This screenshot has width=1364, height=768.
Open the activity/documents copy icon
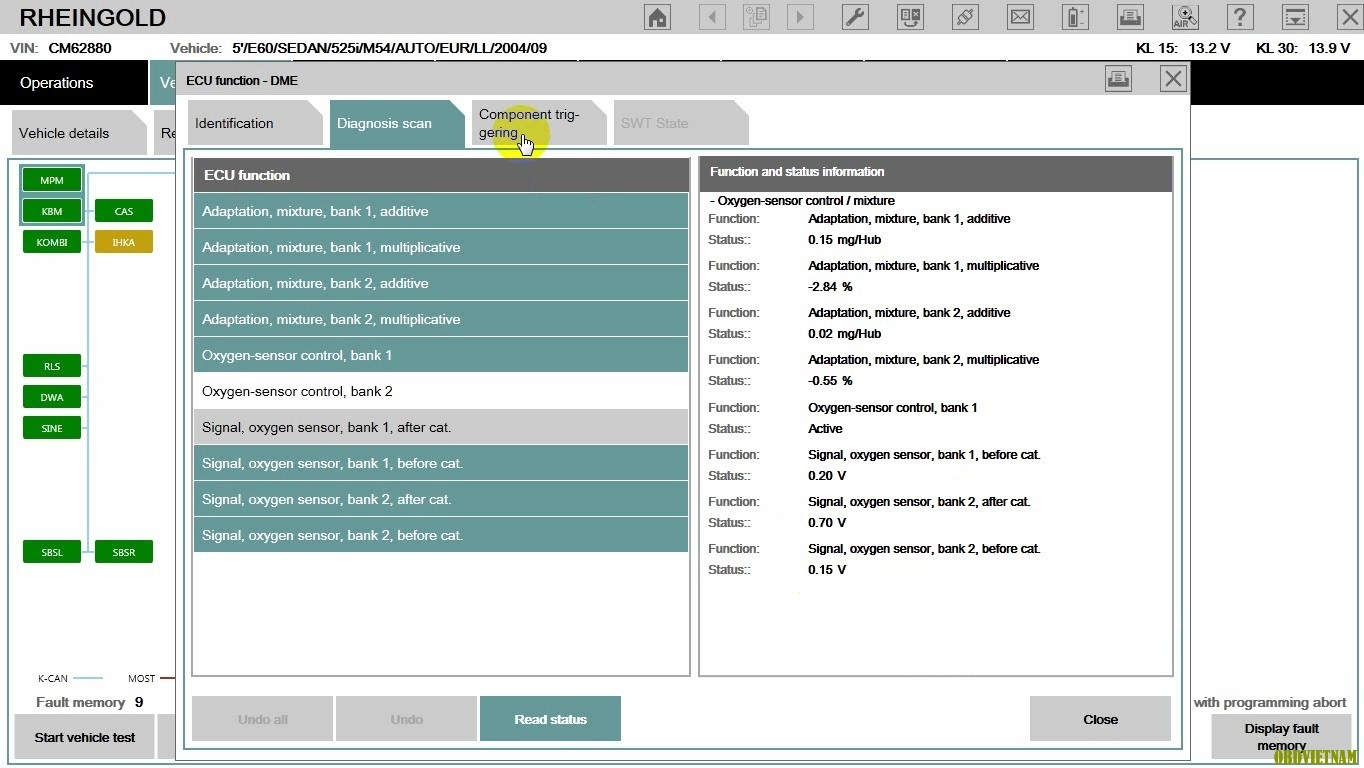click(756, 17)
